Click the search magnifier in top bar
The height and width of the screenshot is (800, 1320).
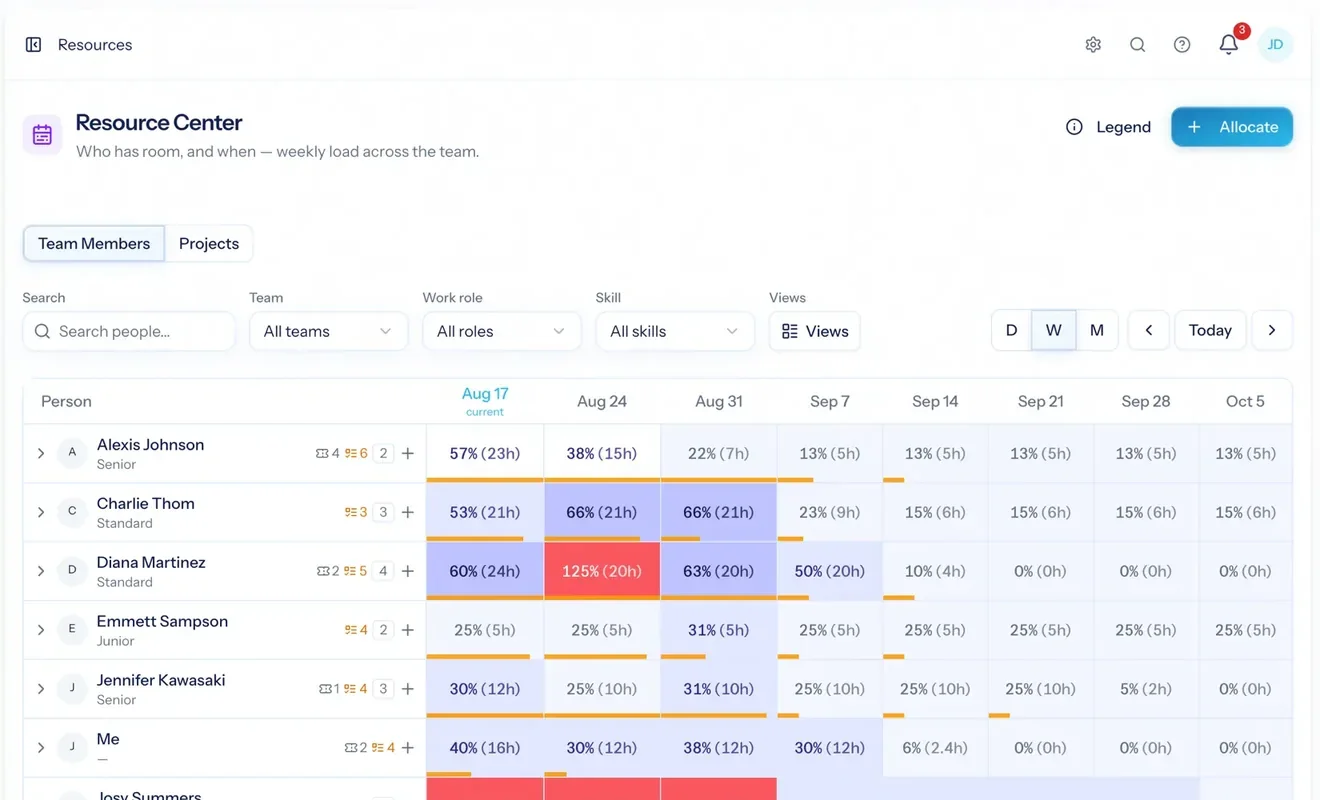click(x=1138, y=45)
